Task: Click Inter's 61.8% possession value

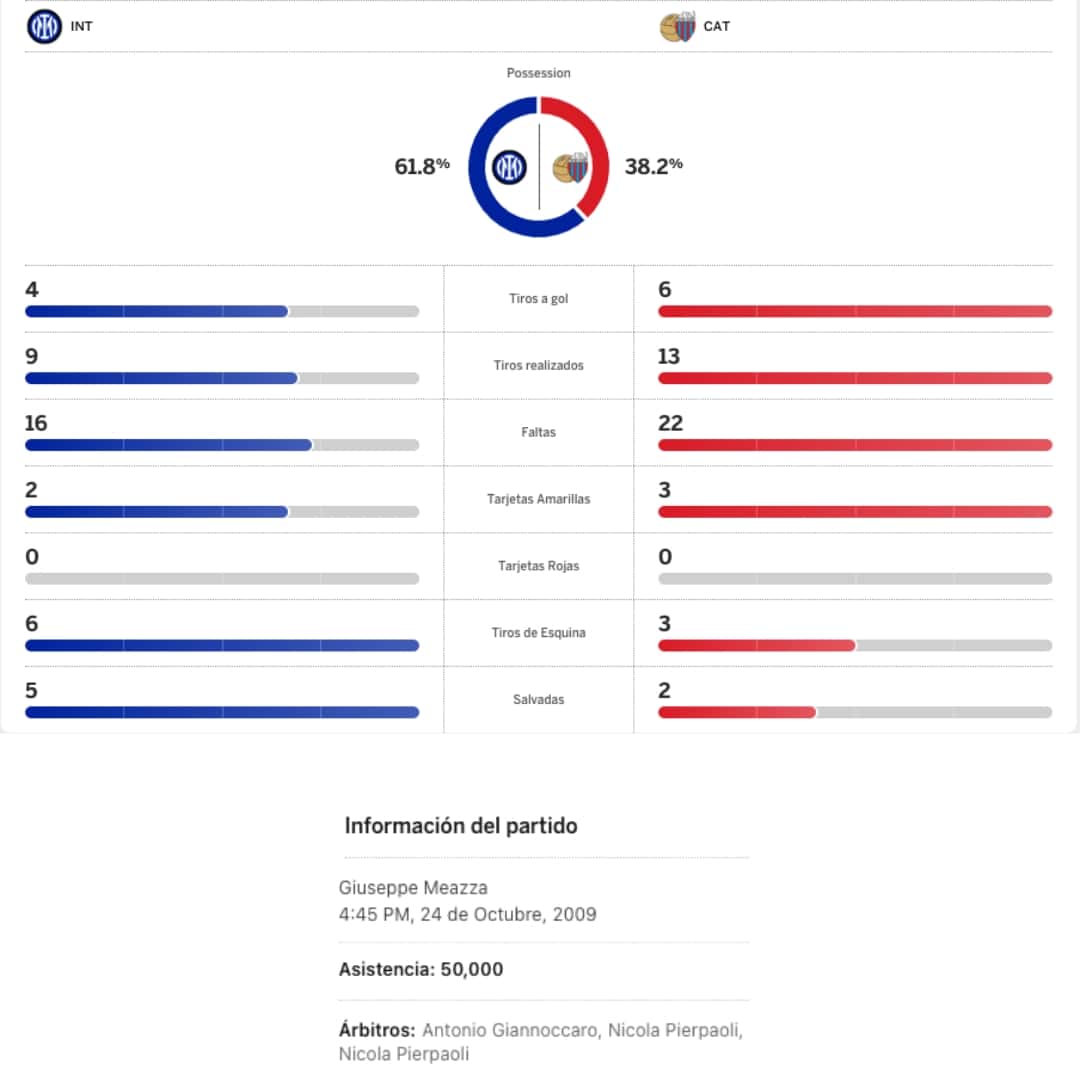Action: point(422,167)
